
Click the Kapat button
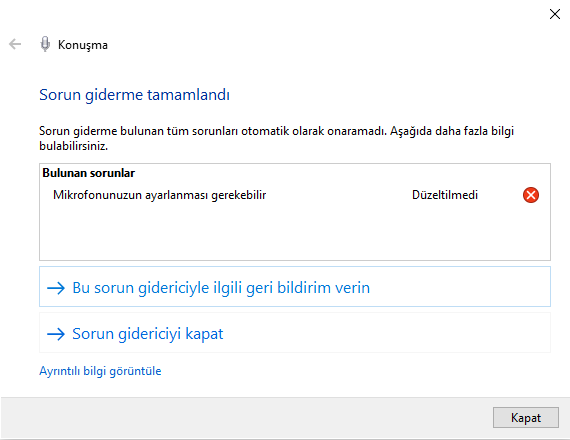(526, 417)
